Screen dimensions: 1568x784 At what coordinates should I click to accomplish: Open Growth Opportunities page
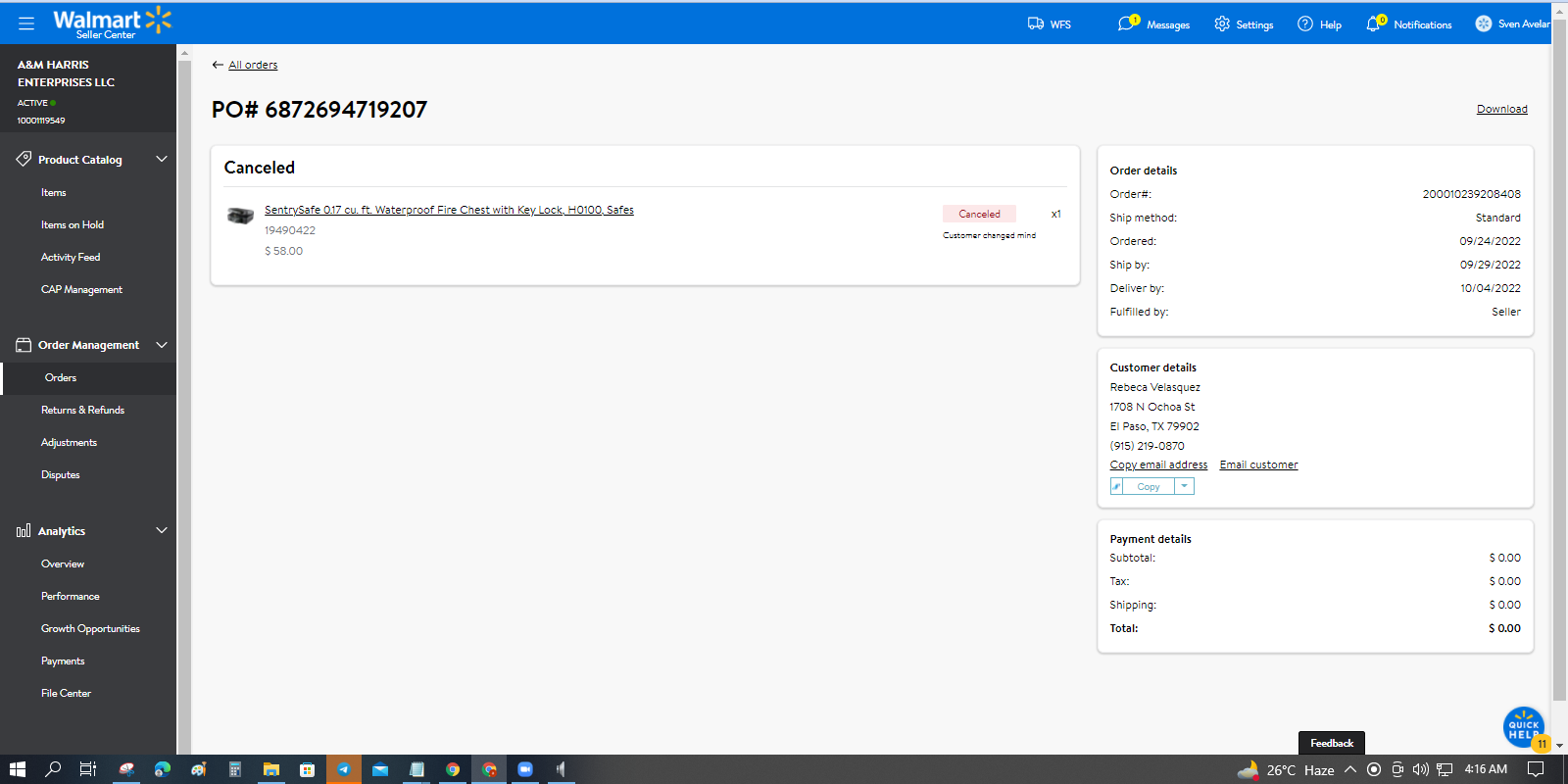90,629
